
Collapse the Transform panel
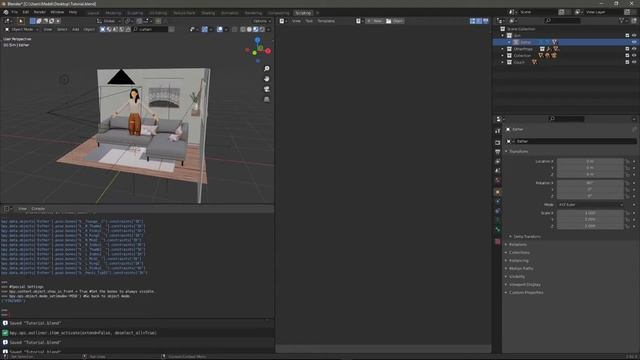[x=518, y=151]
